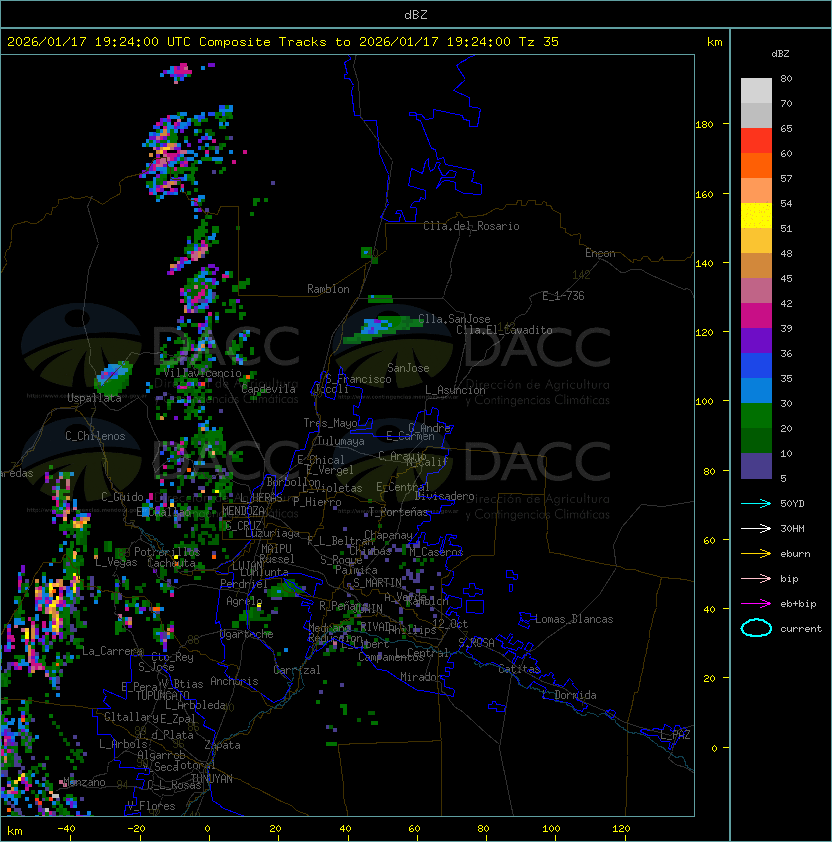
Task: Click the TUNUYAN label
Action: (x=212, y=779)
